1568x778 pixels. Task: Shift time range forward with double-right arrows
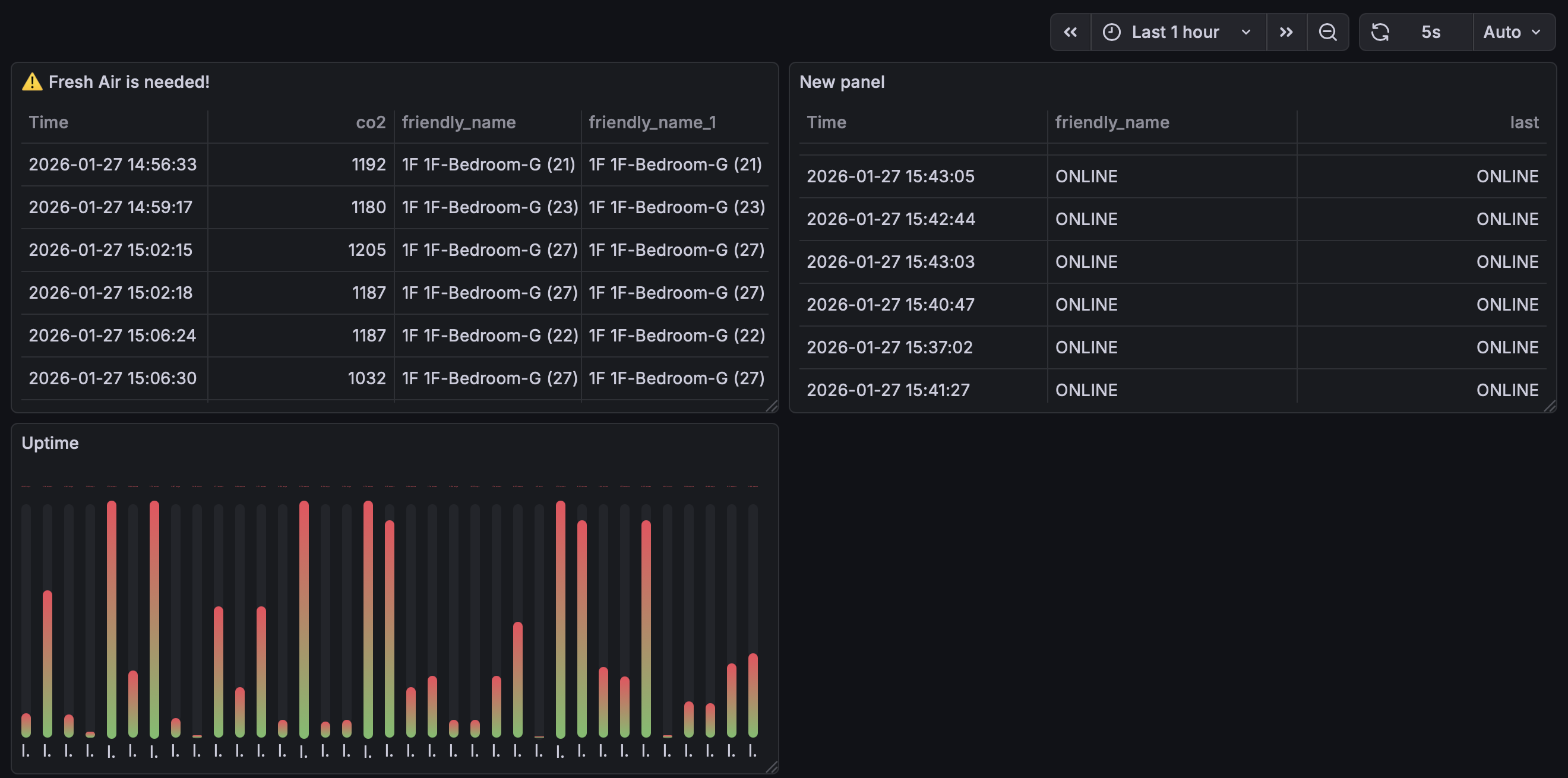coord(1286,31)
